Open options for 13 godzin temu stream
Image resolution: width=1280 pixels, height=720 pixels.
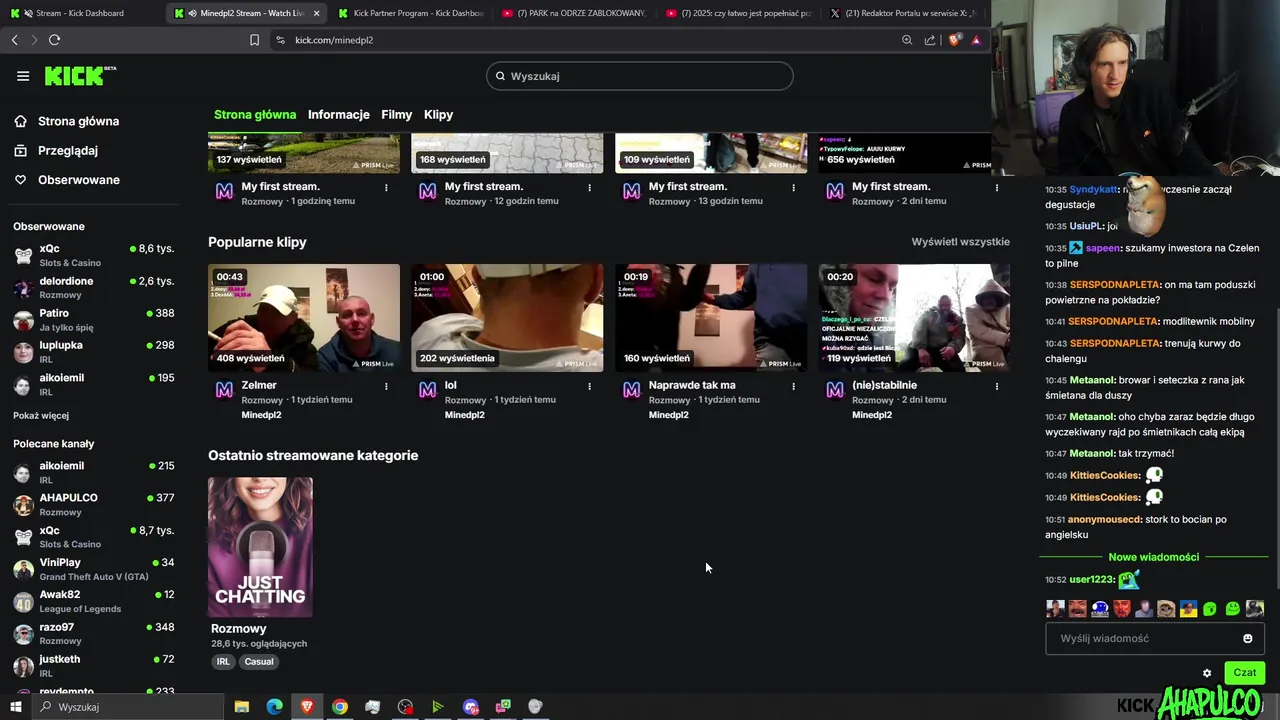[x=793, y=187]
